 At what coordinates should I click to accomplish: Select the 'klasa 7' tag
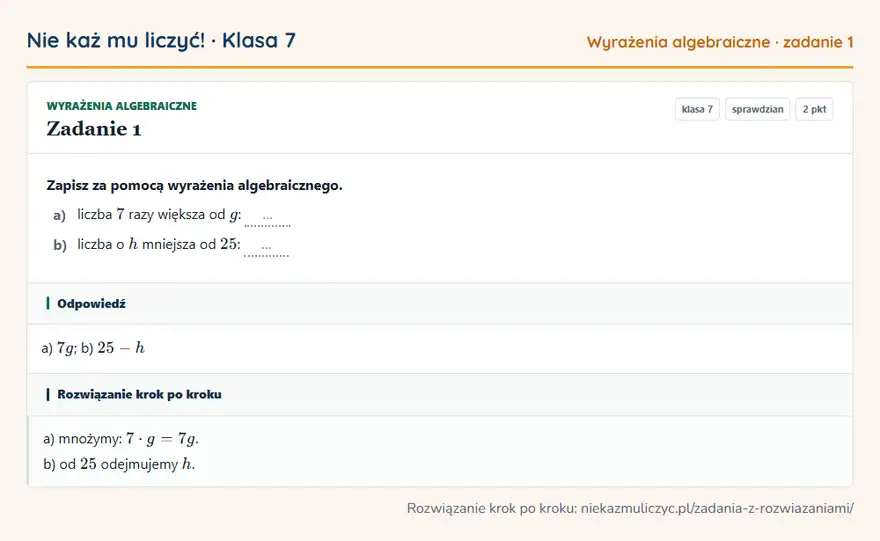[697, 109]
